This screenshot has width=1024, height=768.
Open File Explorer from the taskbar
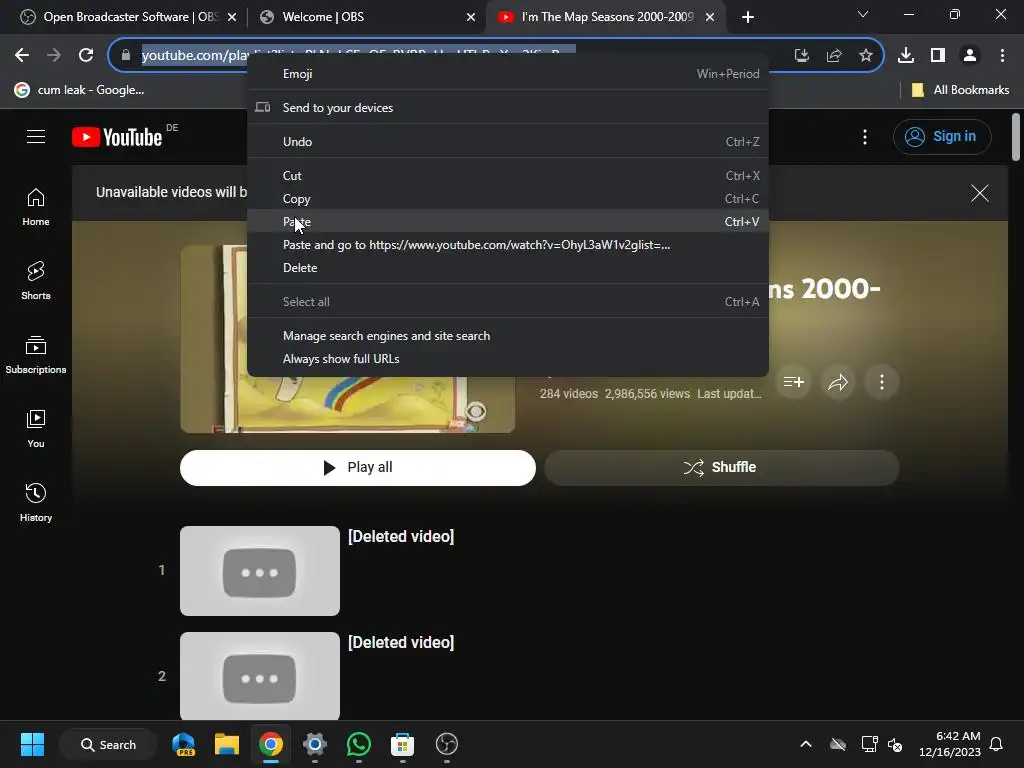[x=227, y=744]
